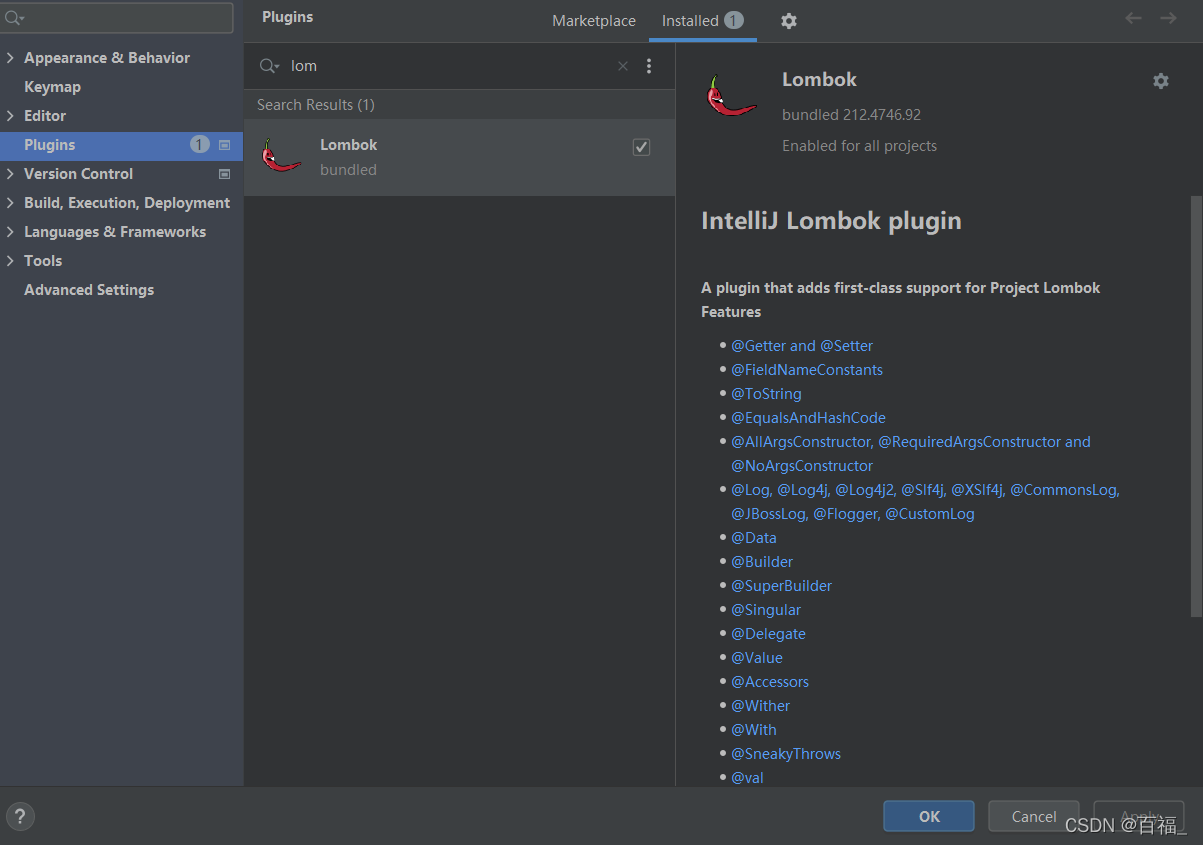The height and width of the screenshot is (845, 1203).
Task: Click the plugin description scrollbar
Action: point(1197,407)
